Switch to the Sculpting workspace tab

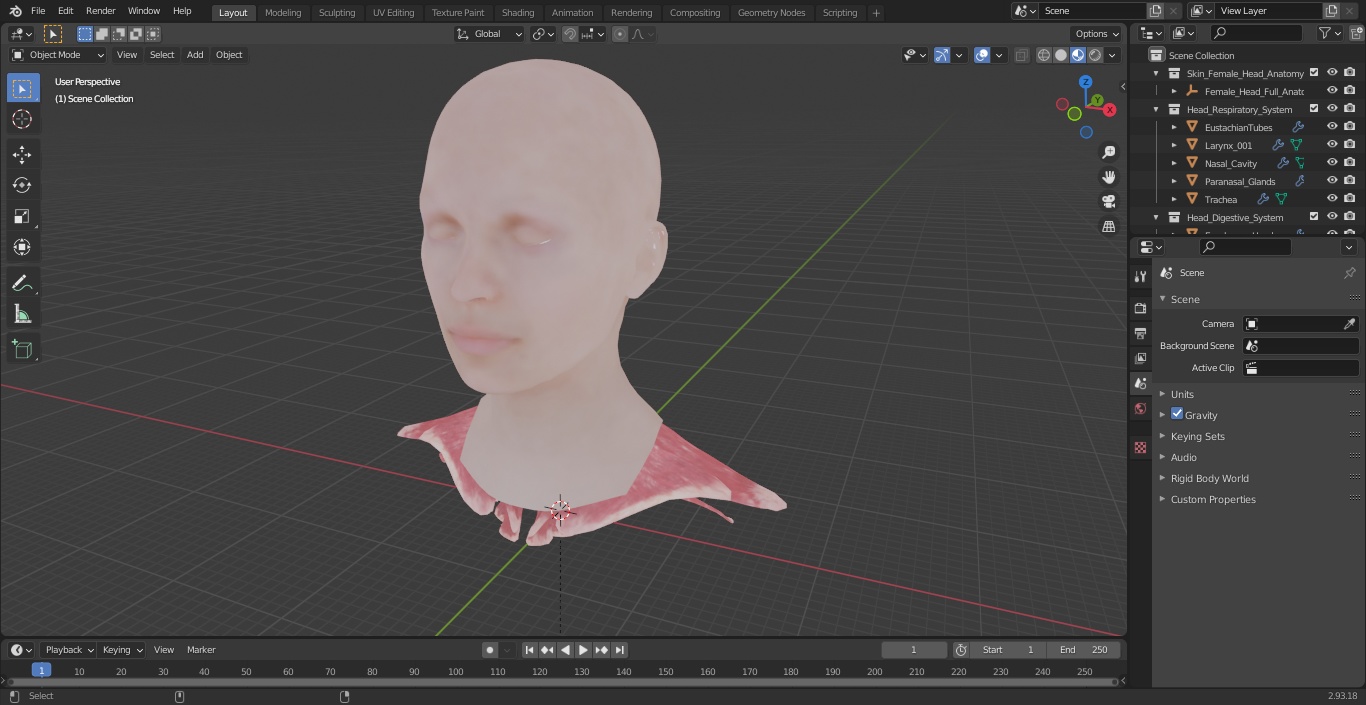pyautogui.click(x=337, y=13)
